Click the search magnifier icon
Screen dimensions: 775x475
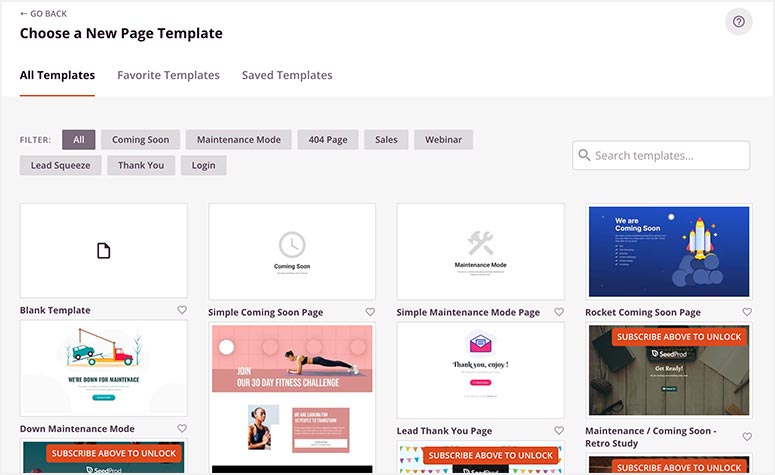click(584, 155)
